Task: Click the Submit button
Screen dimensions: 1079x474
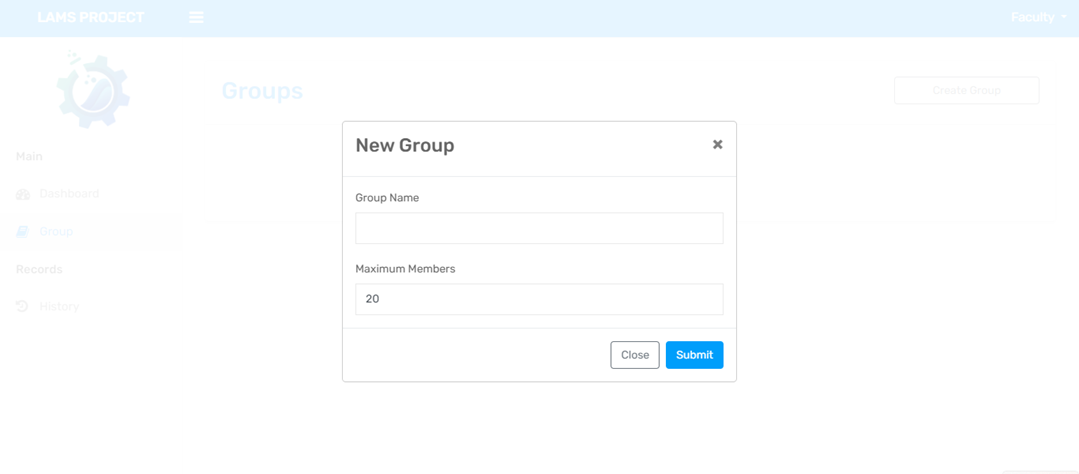Action: (694, 355)
